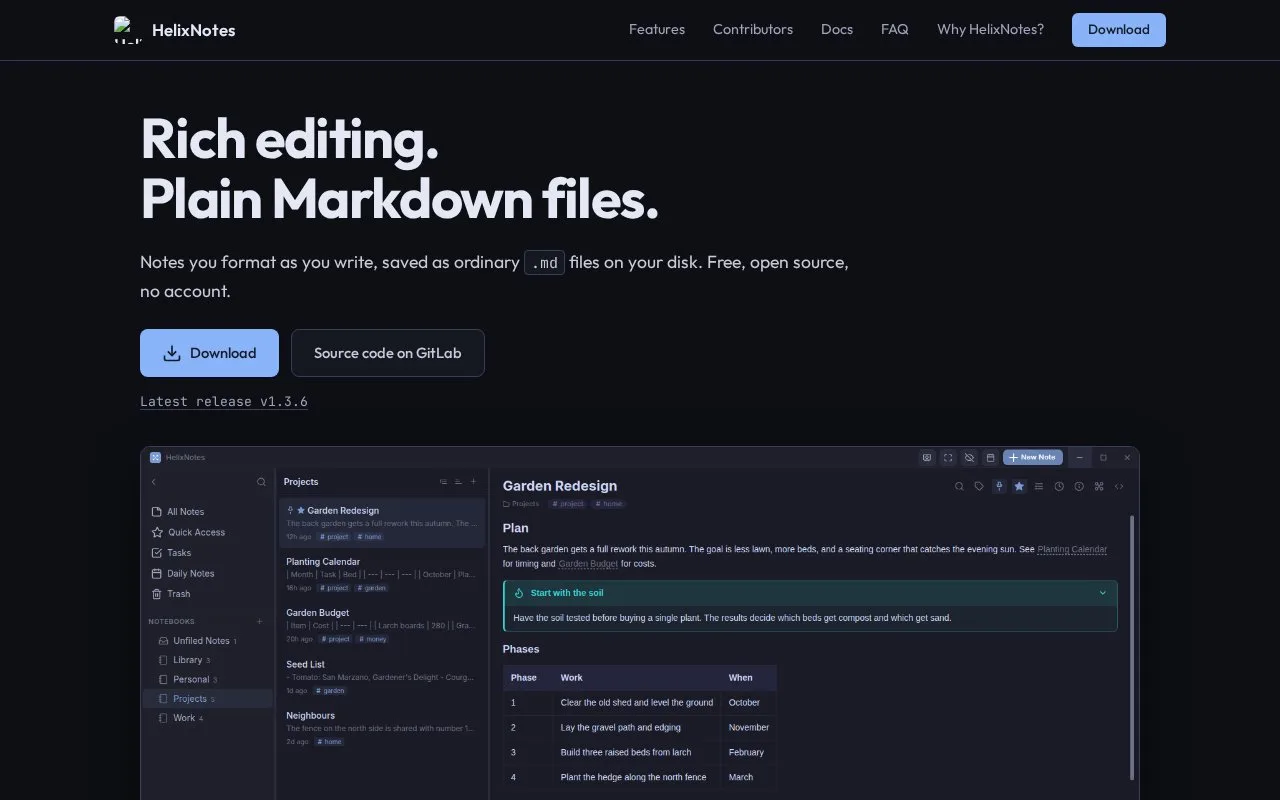Toggle the crossed-out eye icon
Image resolution: width=1280 pixels, height=800 pixels.
click(969, 457)
